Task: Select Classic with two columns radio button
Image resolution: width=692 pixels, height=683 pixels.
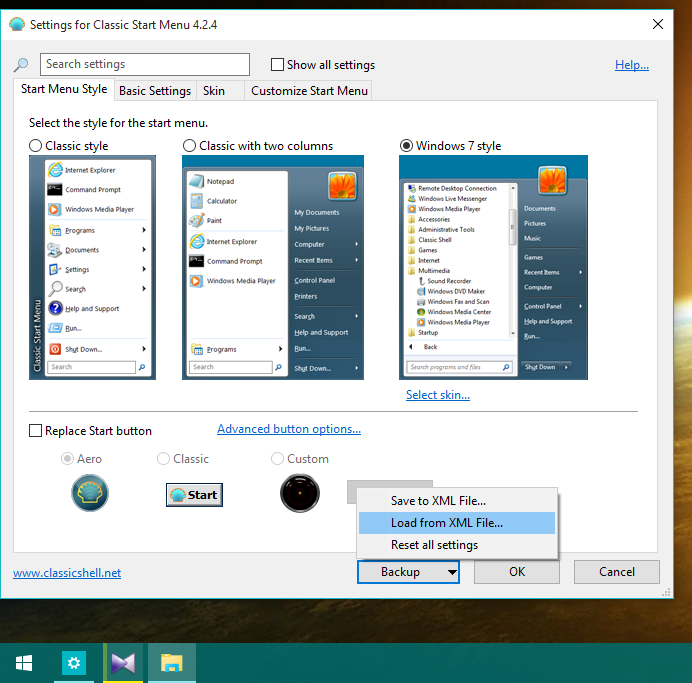Action: [189, 146]
